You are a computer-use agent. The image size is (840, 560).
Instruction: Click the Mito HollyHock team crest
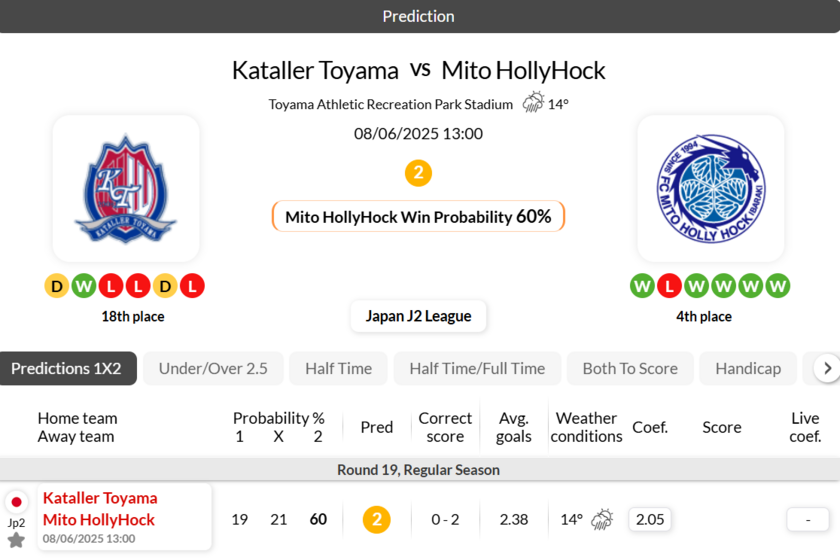[x=711, y=189]
